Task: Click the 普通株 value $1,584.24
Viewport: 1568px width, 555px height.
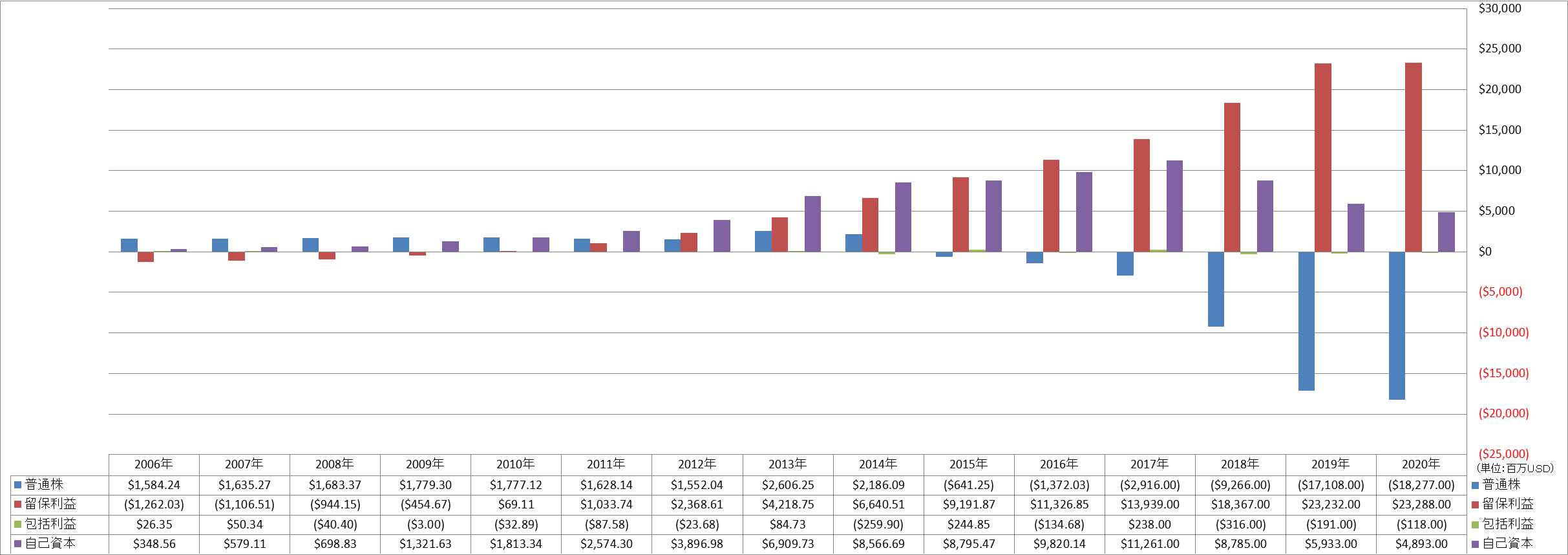Action: [154, 484]
